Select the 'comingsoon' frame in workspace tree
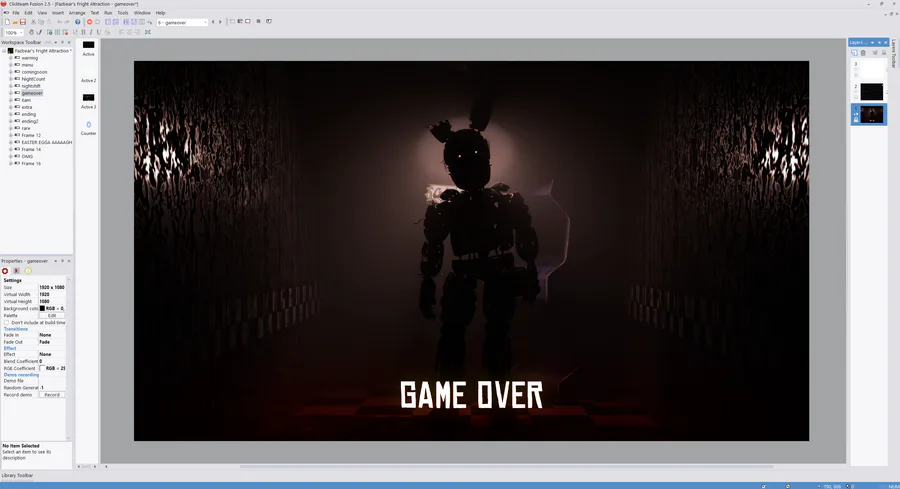Screen dimensions: 900x489 coord(34,72)
